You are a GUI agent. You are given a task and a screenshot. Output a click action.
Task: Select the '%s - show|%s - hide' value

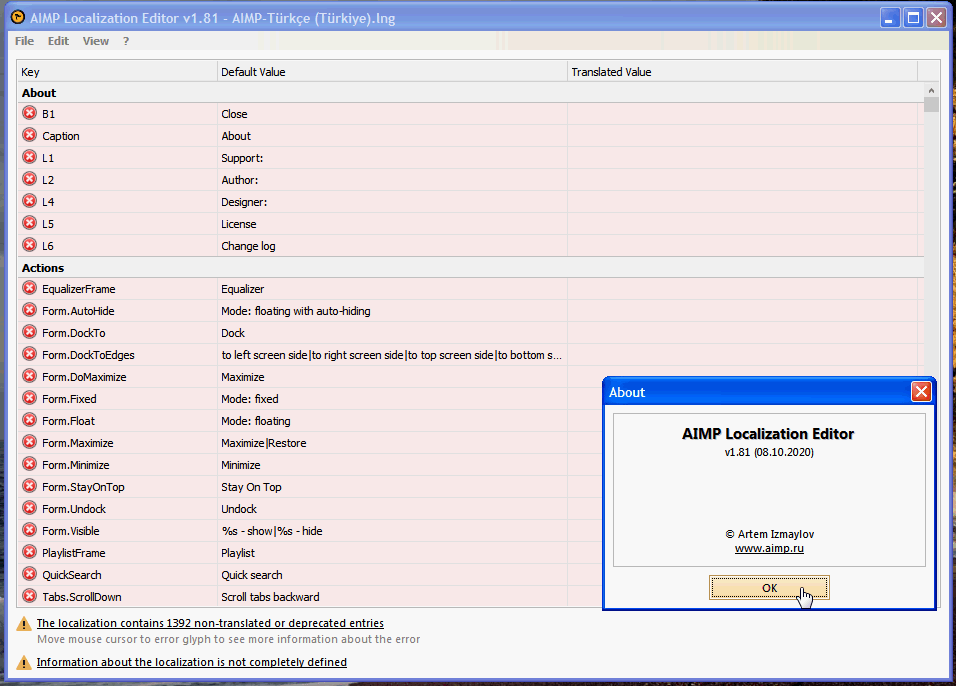tap(392, 531)
